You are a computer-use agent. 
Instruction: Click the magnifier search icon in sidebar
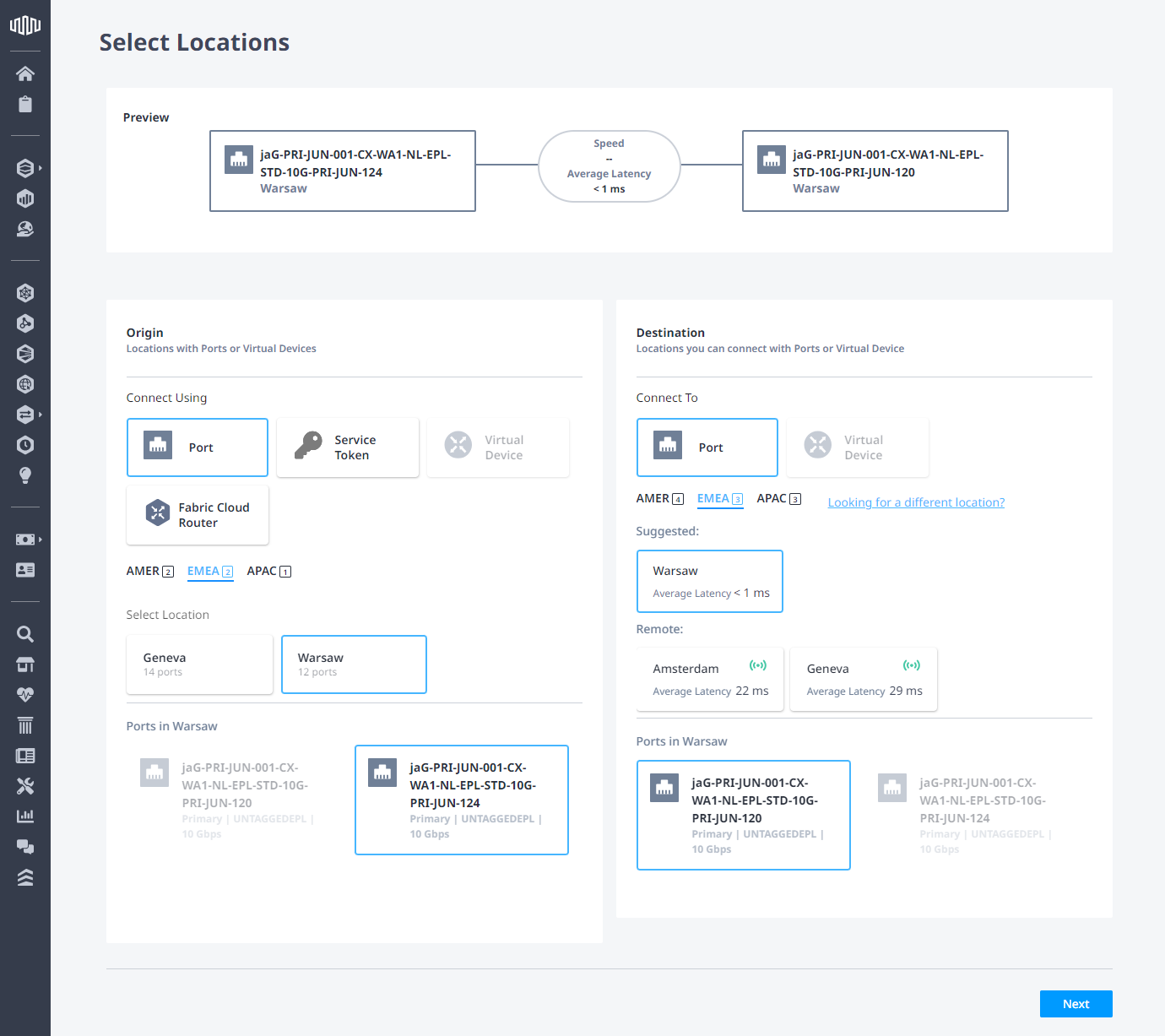click(25, 634)
